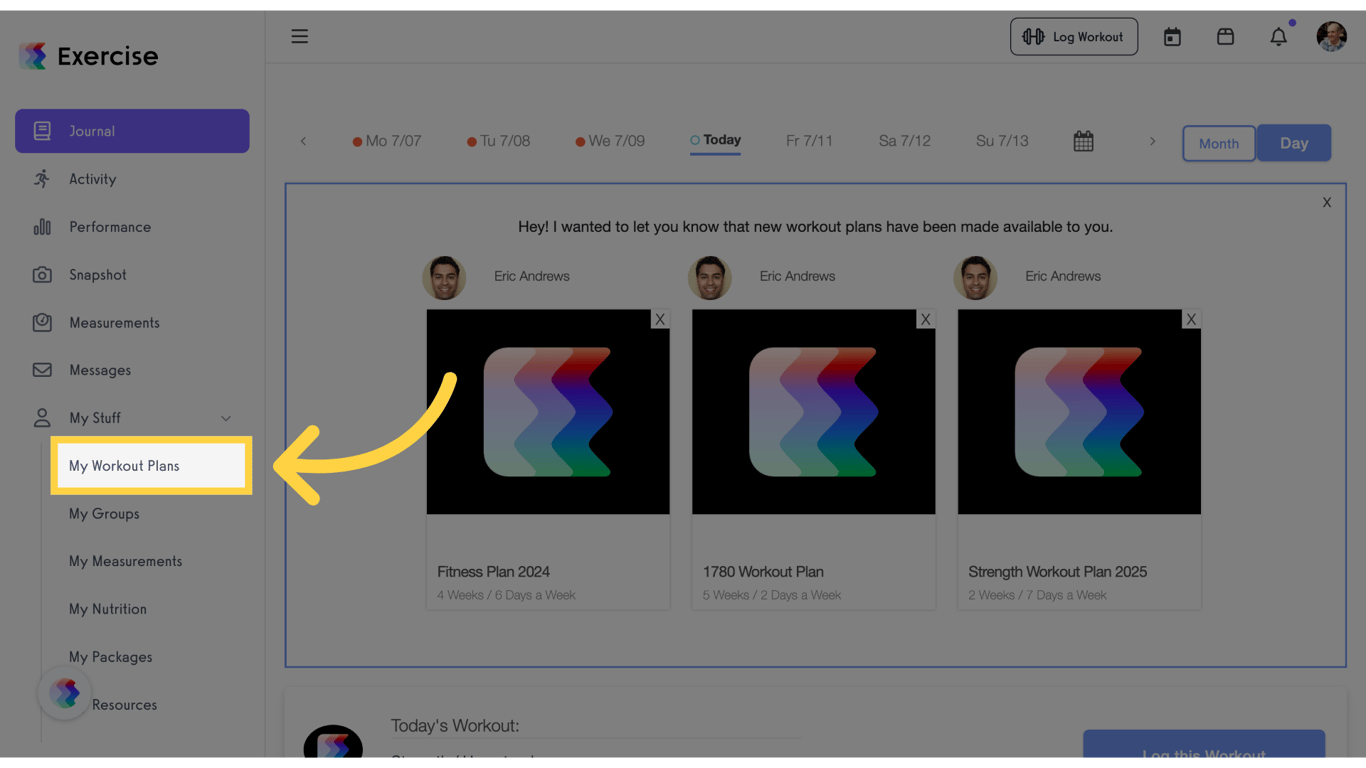The image size is (1366, 768).
Task: Go to next week arrow
Action: [x=1152, y=141]
